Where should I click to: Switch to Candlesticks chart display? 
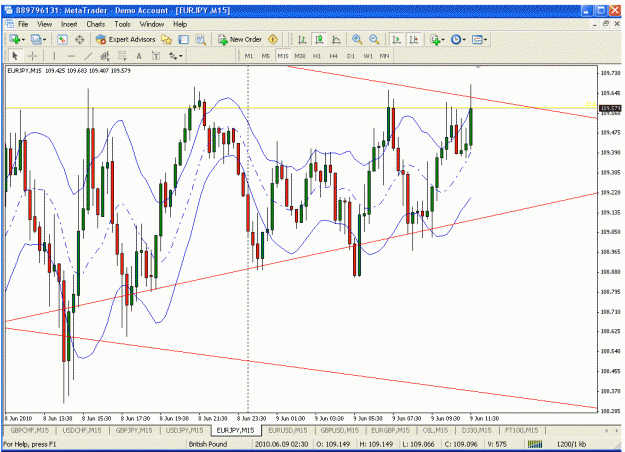click(x=319, y=39)
